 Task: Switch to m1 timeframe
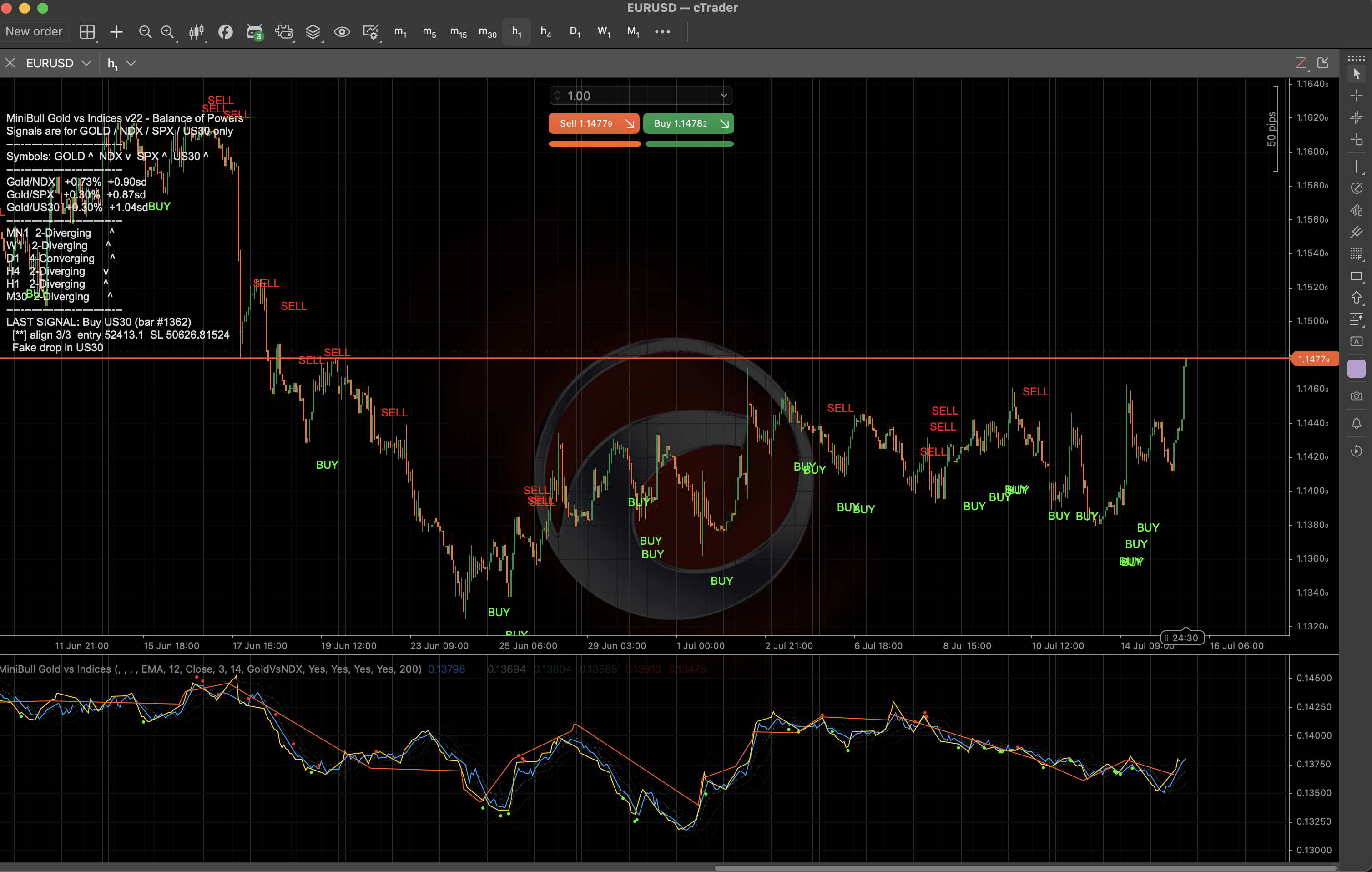click(401, 32)
